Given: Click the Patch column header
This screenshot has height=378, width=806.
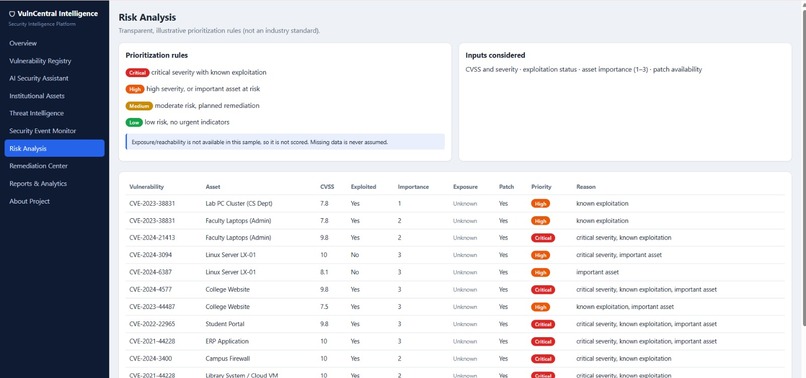Looking at the screenshot, I should coord(506,187).
